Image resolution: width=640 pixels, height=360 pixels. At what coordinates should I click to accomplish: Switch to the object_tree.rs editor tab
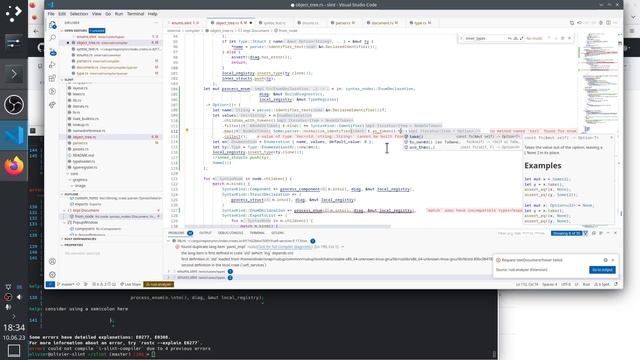pyautogui.click(x=231, y=23)
